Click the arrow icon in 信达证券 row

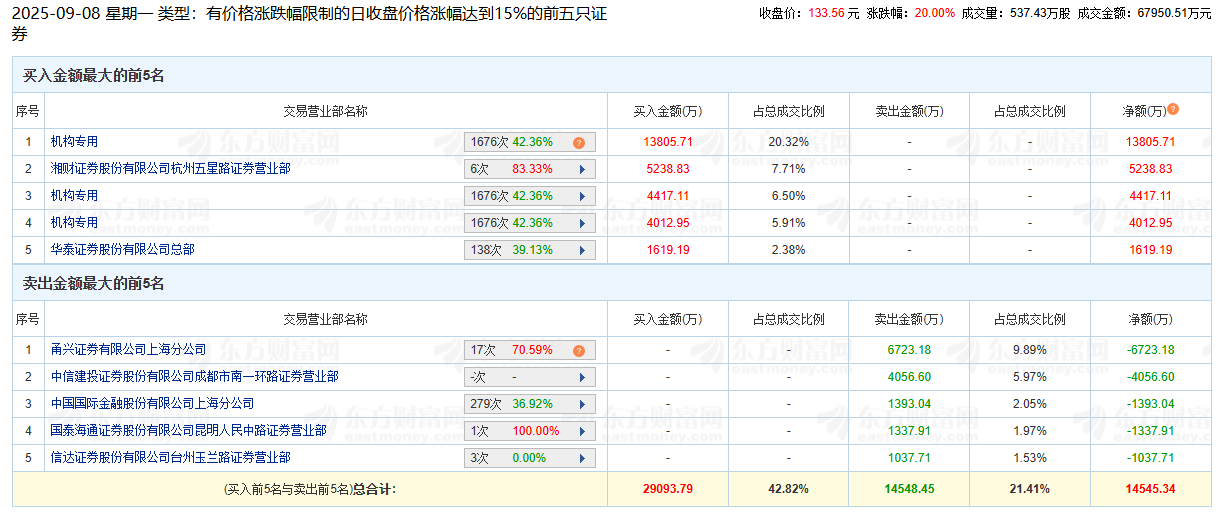point(582,458)
